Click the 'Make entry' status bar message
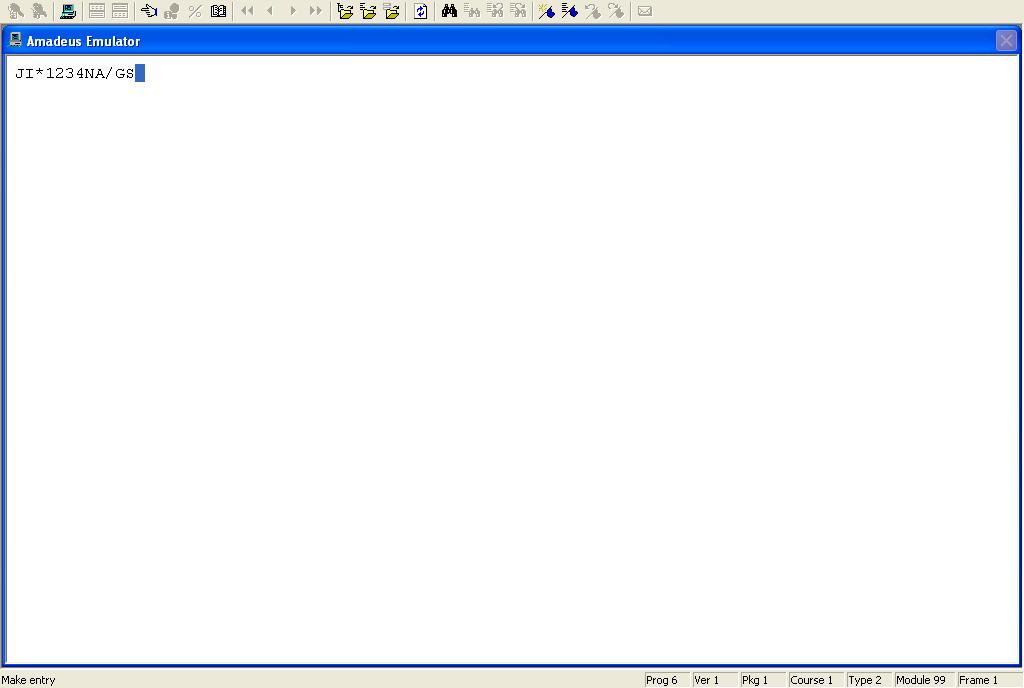1024x688 pixels. (x=29, y=680)
